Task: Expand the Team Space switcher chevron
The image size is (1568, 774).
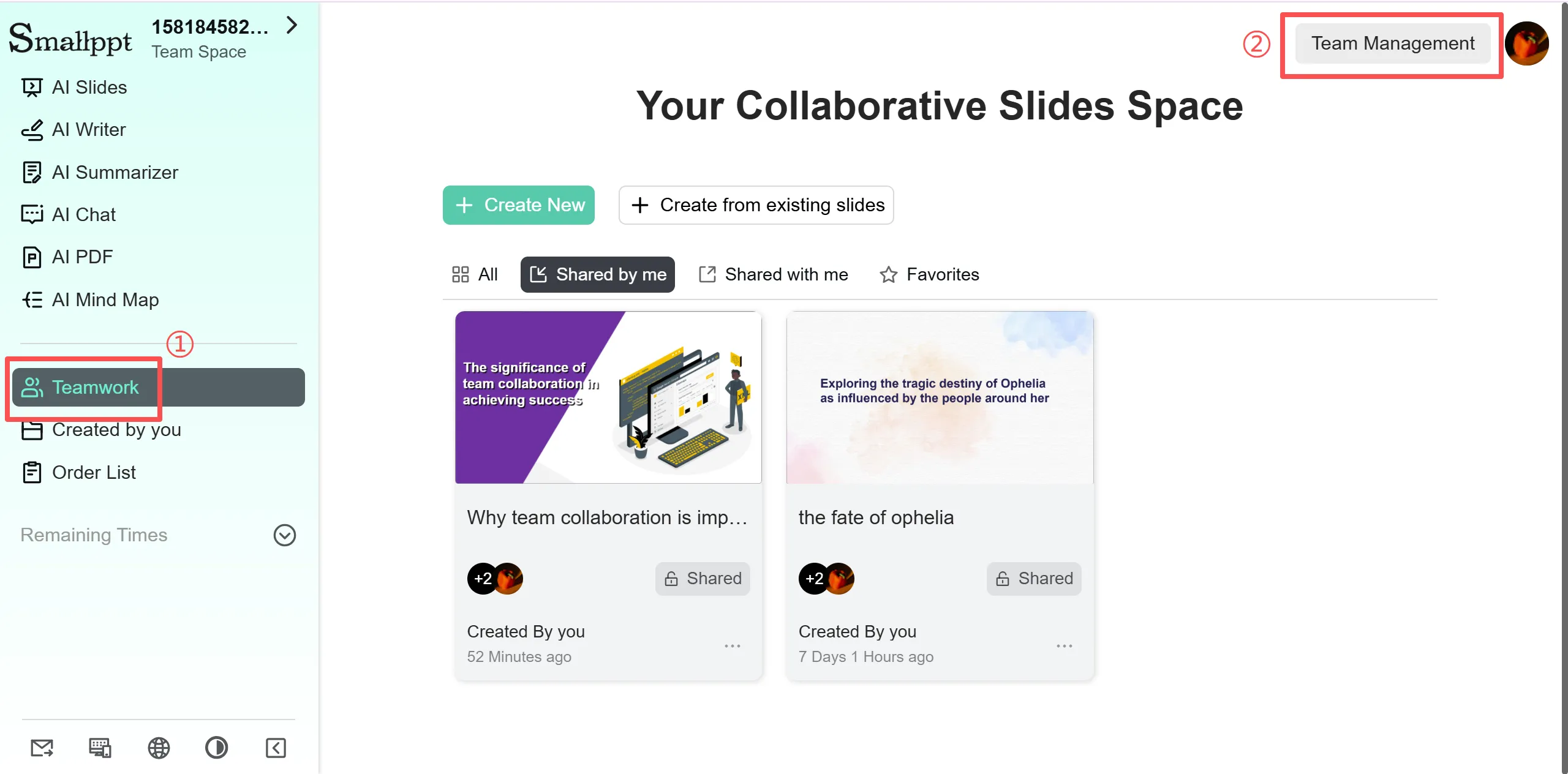Action: point(292,26)
